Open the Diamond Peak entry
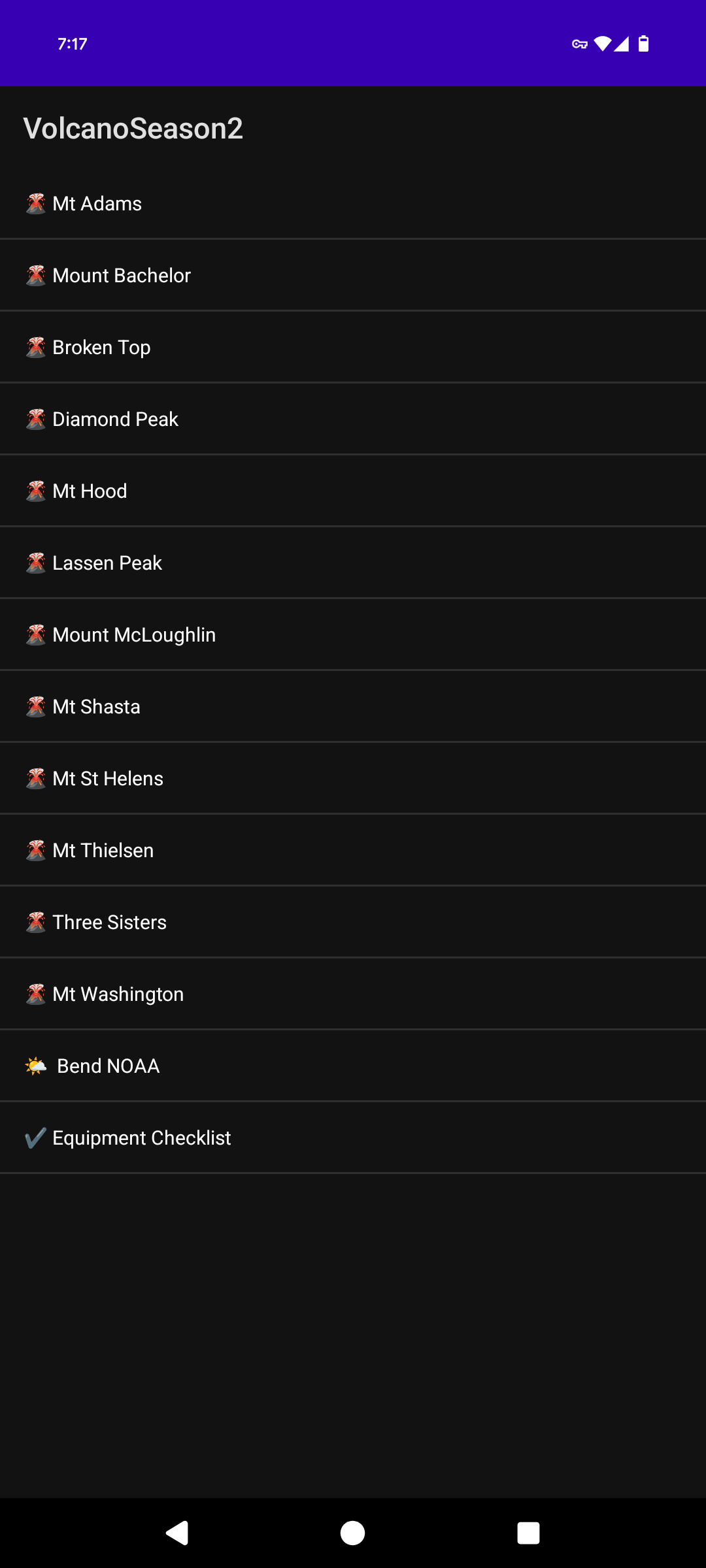Screen dimensions: 706x1568 click(x=115, y=419)
